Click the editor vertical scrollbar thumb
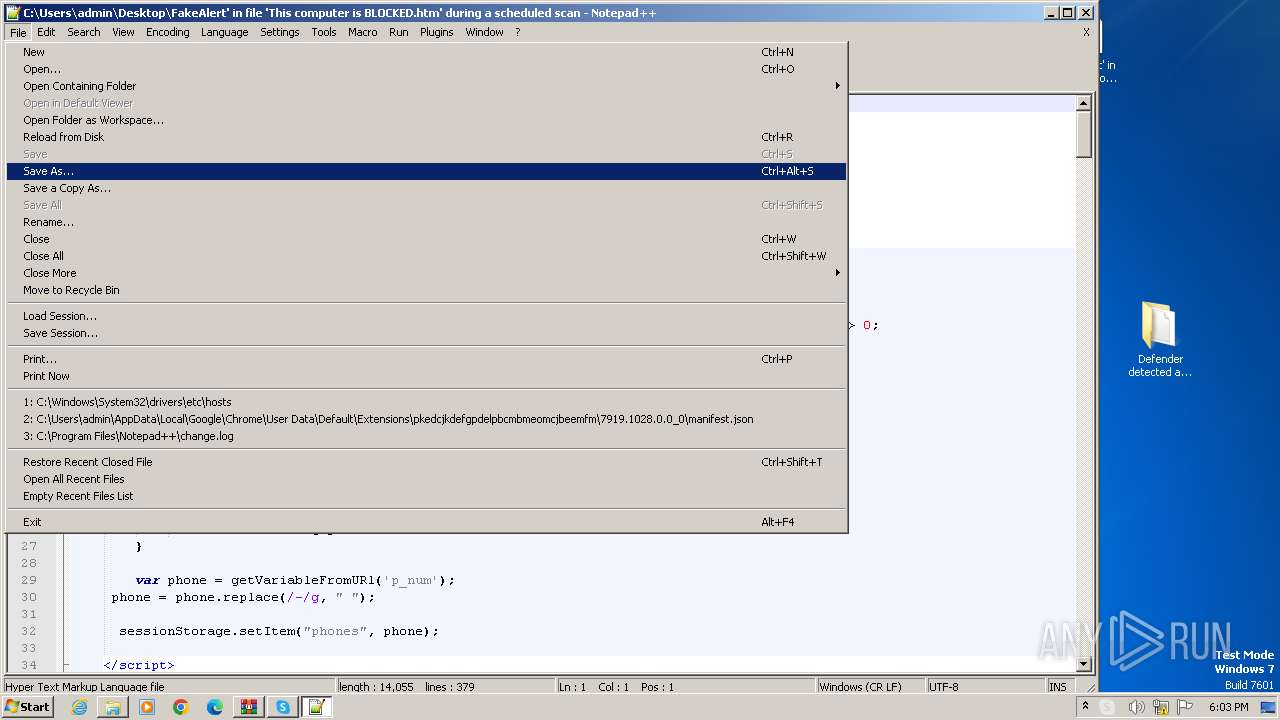The height and width of the screenshot is (720, 1280). click(x=1083, y=134)
